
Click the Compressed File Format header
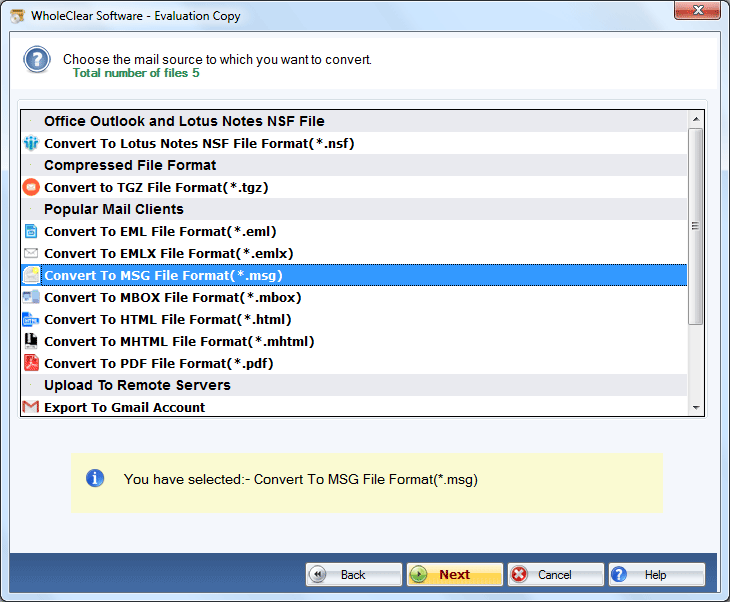point(354,165)
